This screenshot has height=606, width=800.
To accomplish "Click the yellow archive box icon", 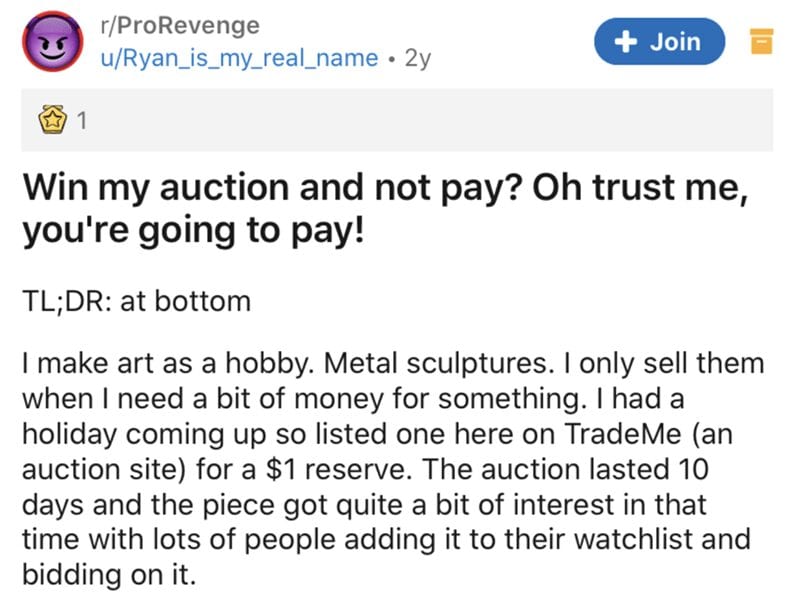I will click(761, 41).
